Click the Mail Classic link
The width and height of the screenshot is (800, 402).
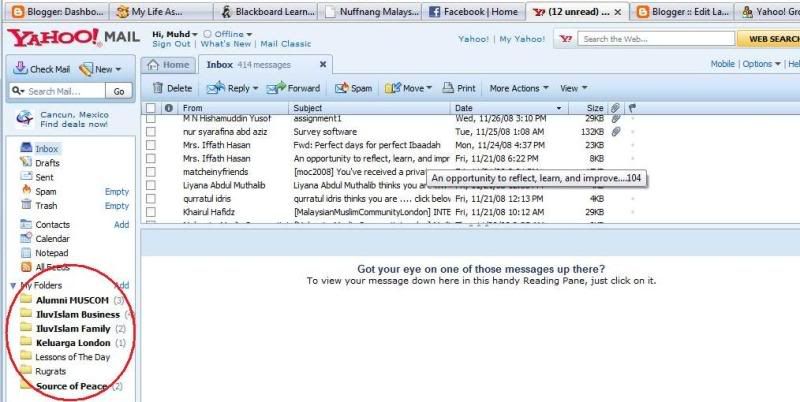(x=285, y=44)
